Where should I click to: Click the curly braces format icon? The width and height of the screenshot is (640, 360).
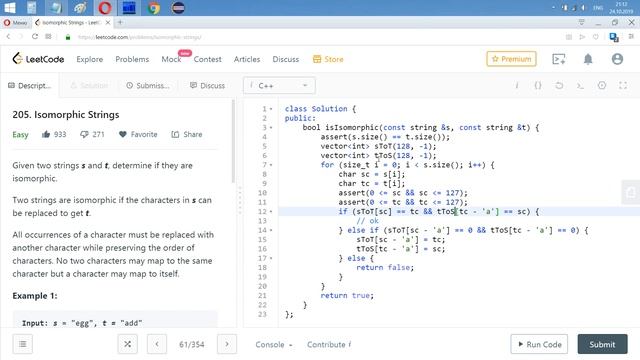coord(538,86)
